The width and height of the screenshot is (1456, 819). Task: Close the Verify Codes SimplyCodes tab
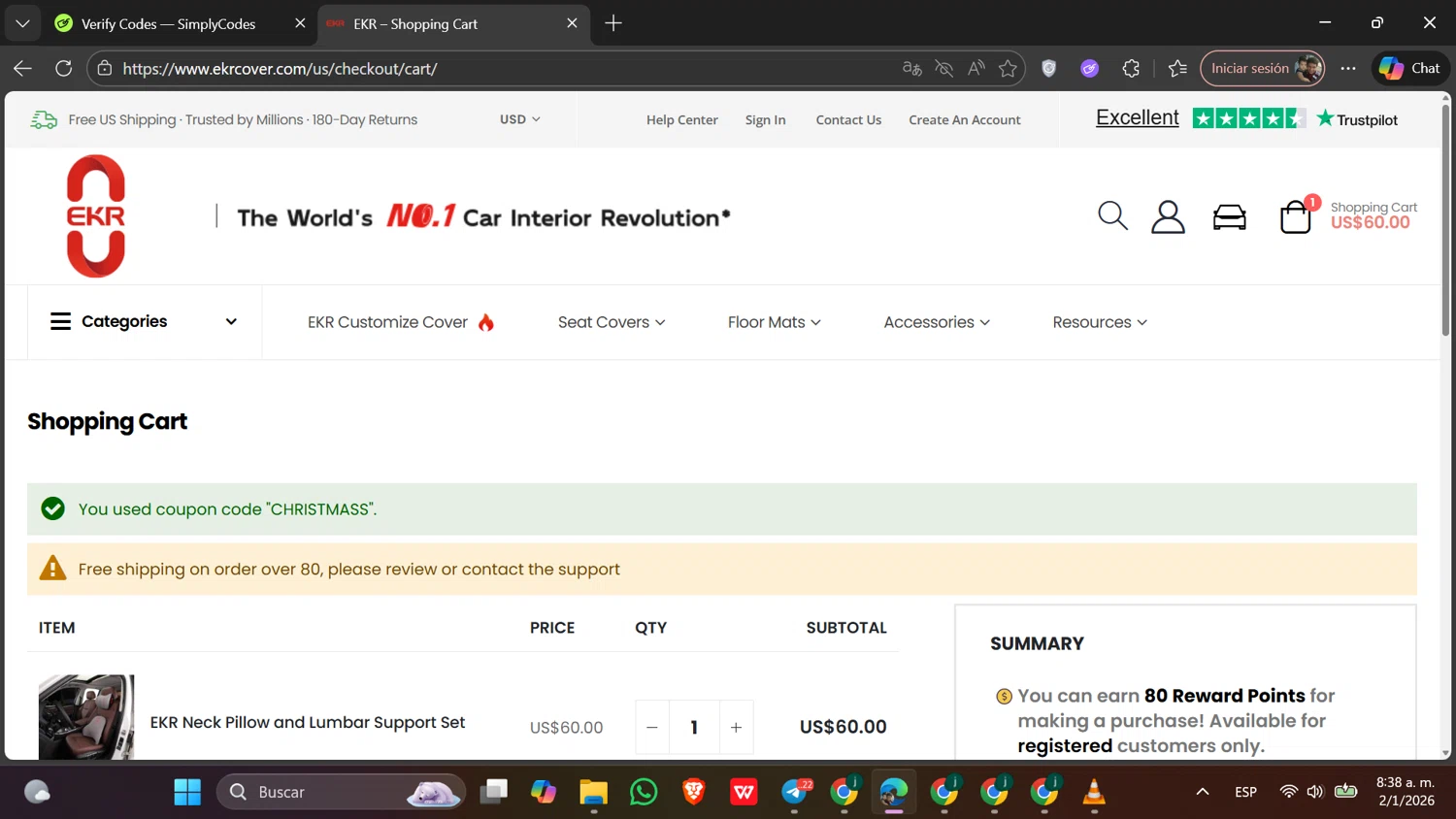(x=300, y=23)
